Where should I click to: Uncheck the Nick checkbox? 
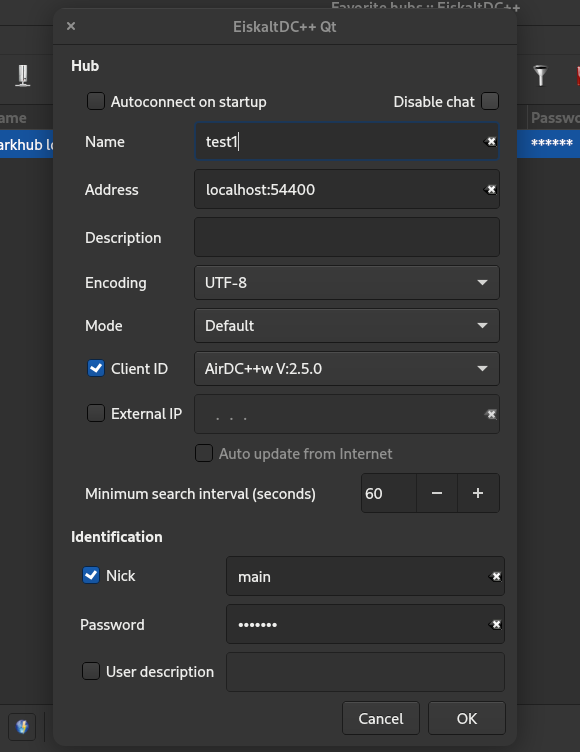click(91, 576)
